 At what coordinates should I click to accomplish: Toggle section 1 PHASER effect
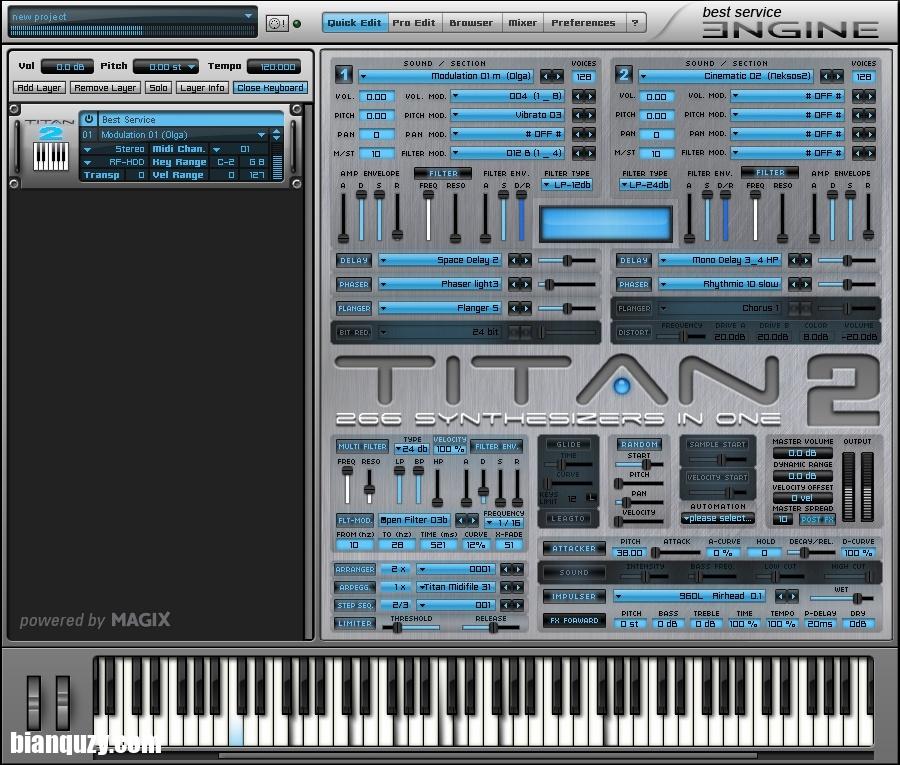pos(354,285)
